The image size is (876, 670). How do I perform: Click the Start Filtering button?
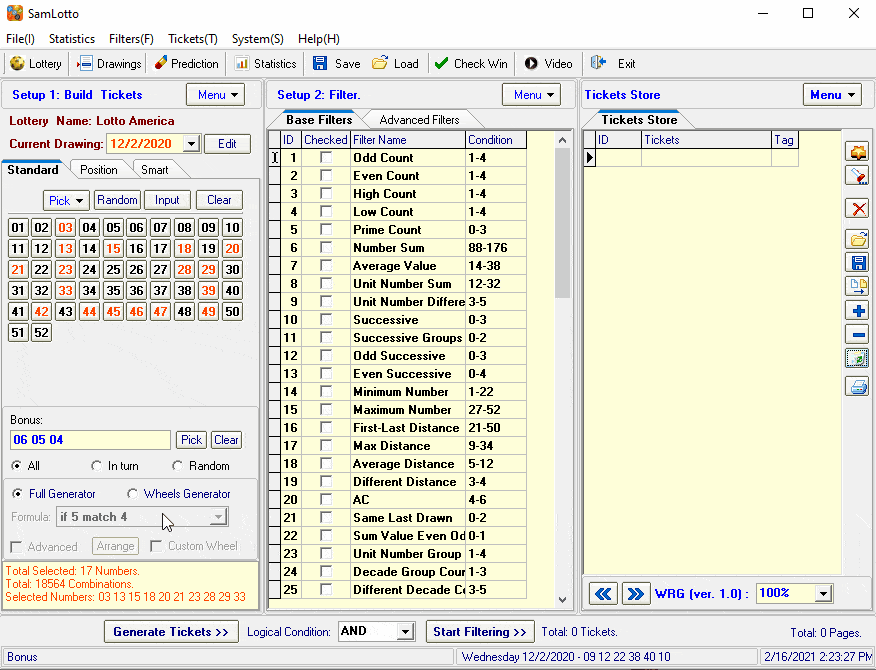(x=480, y=632)
